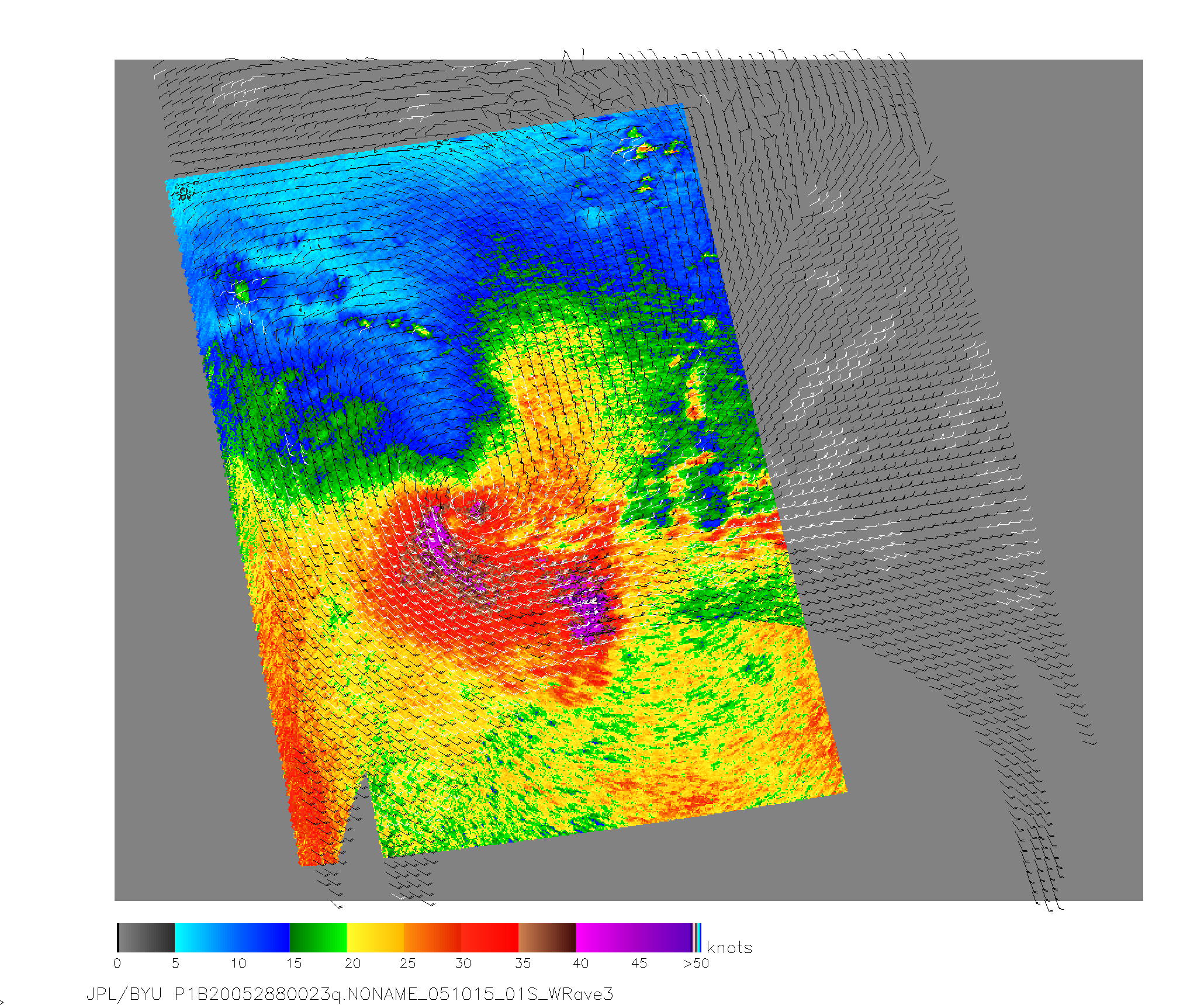Click the cyan-blue 5-15 knots legend segment
1204x1005 pixels.
coord(232,938)
